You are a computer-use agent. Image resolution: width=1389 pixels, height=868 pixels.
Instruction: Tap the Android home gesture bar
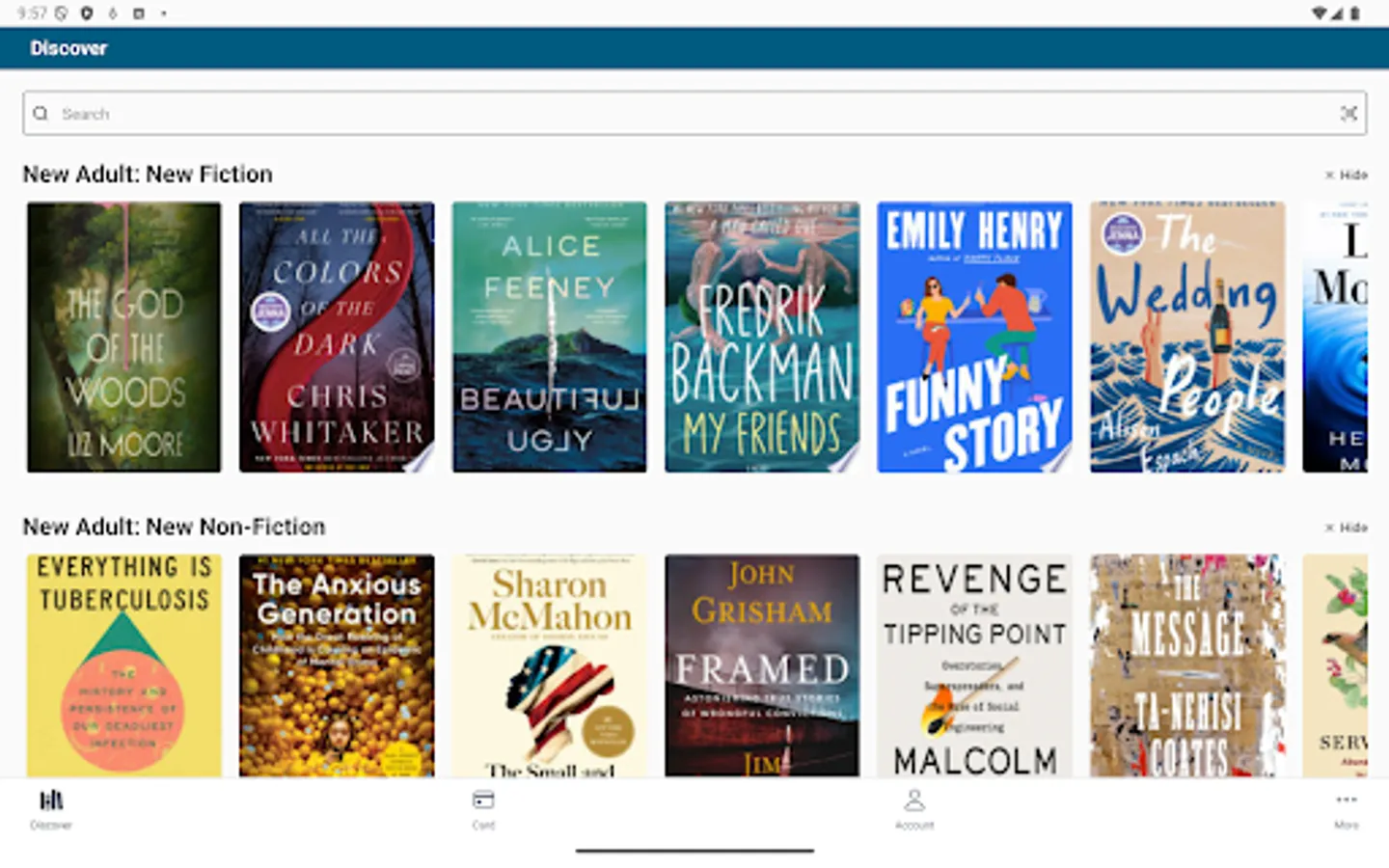click(694, 852)
